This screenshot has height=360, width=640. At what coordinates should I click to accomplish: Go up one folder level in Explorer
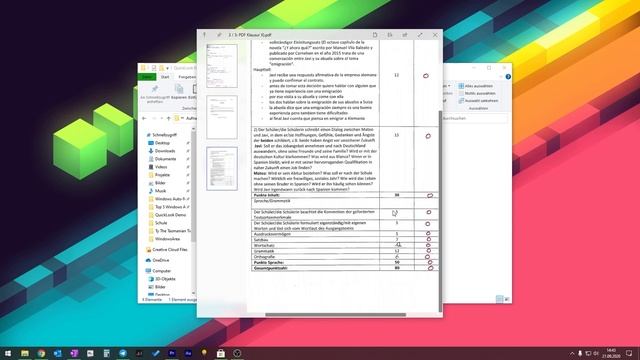click(x=169, y=118)
